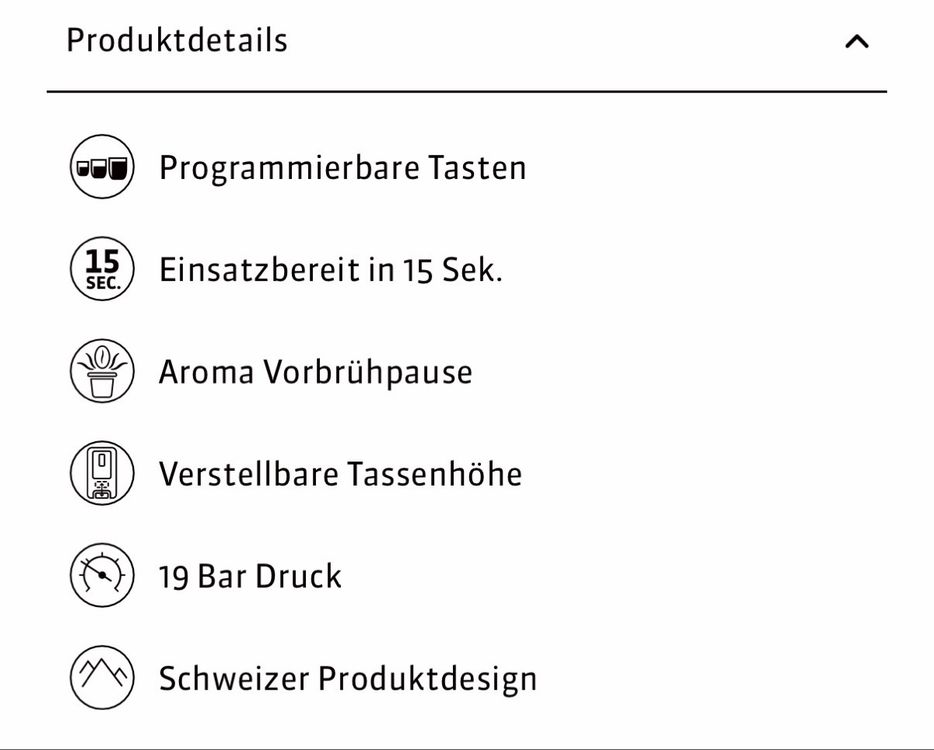Click the coffee bean aroma pot icon
The width and height of the screenshot is (934, 750).
tap(102, 371)
